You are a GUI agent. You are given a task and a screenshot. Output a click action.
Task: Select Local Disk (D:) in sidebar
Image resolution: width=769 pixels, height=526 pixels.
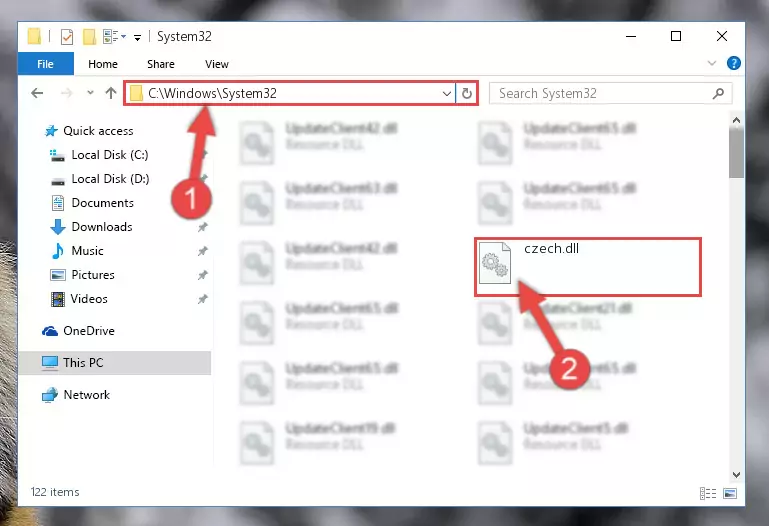[110, 179]
